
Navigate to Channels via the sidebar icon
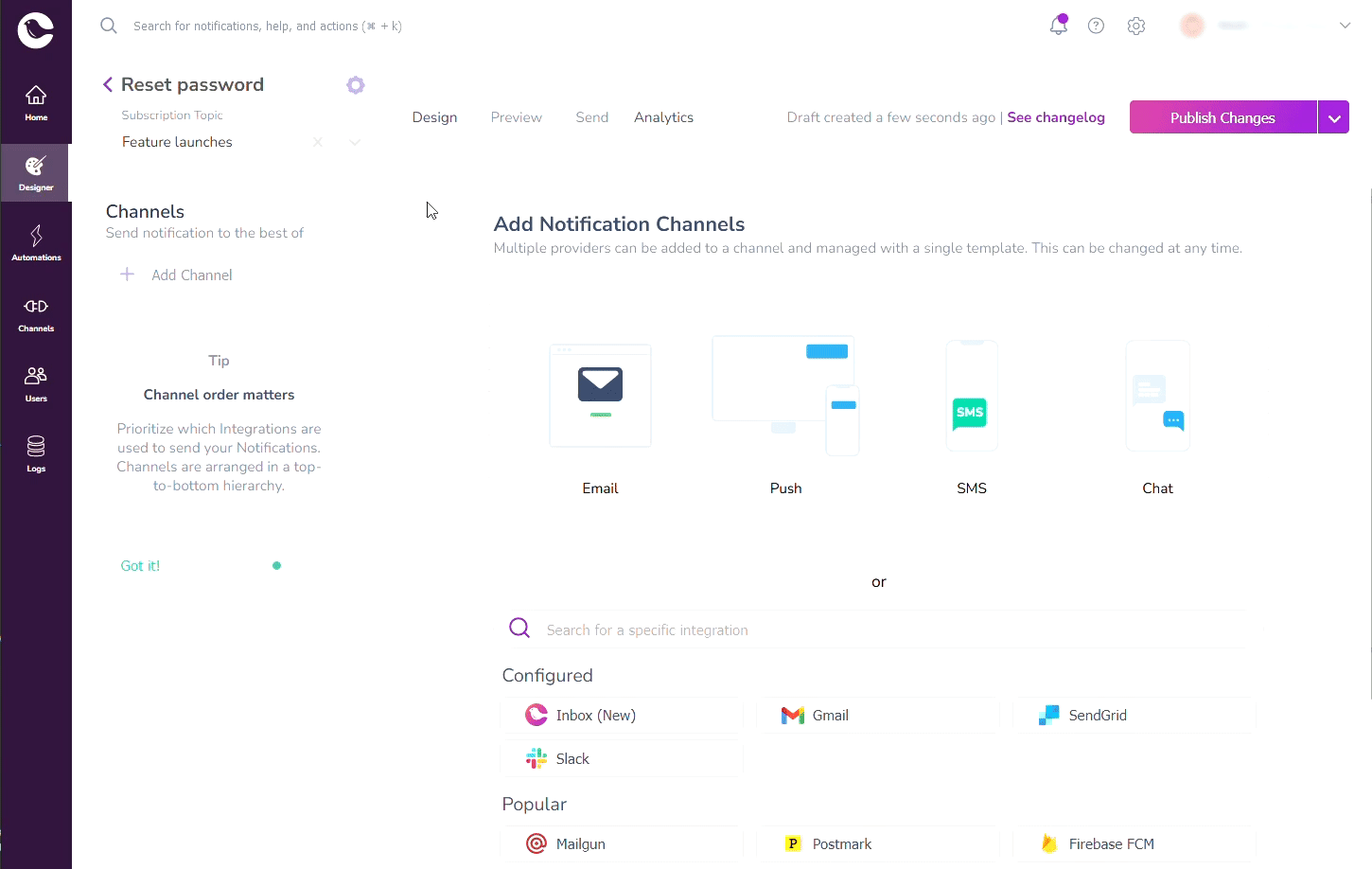point(36,313)
